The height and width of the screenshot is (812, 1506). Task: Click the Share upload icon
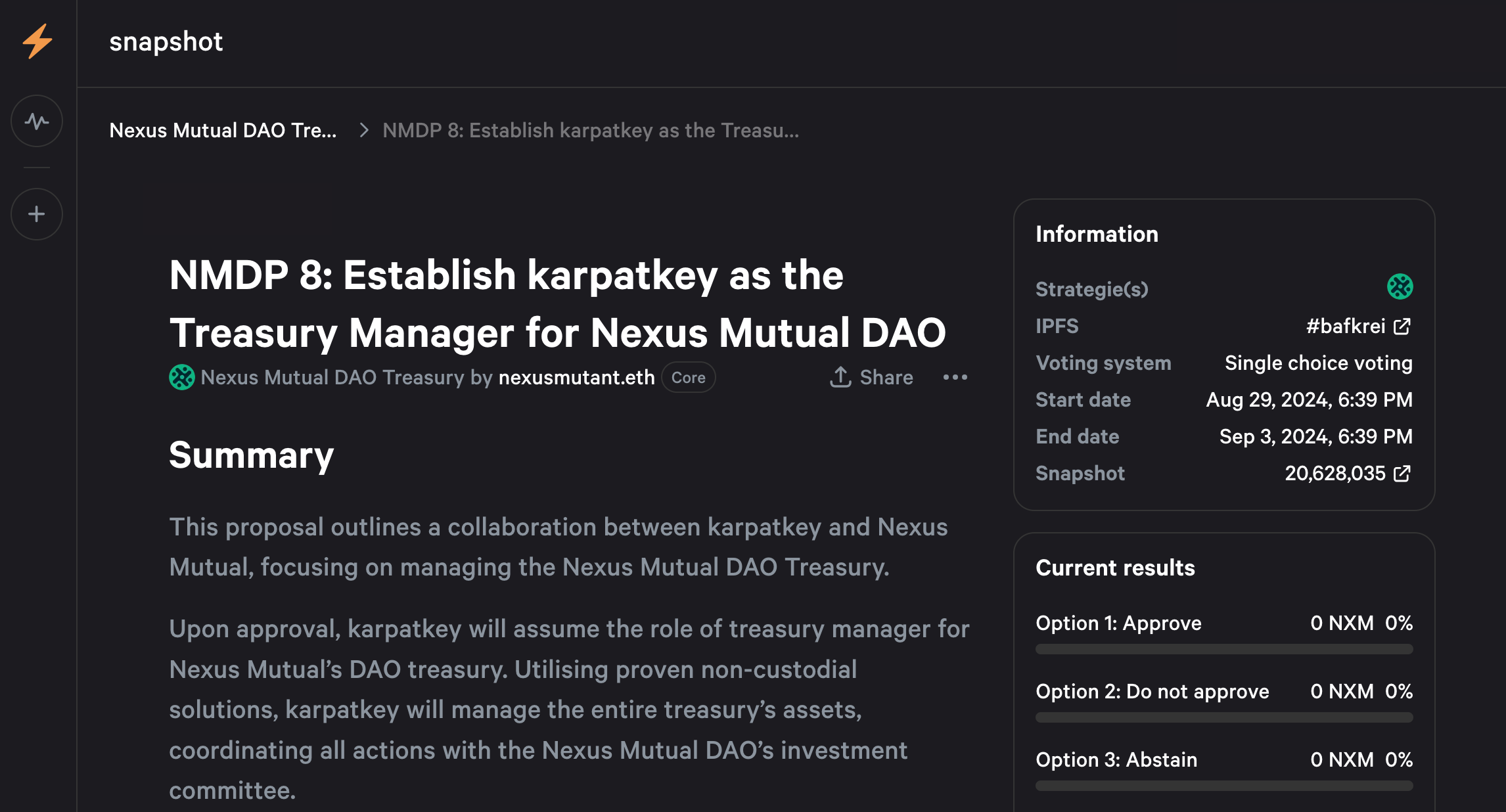(x=840, y=377)
